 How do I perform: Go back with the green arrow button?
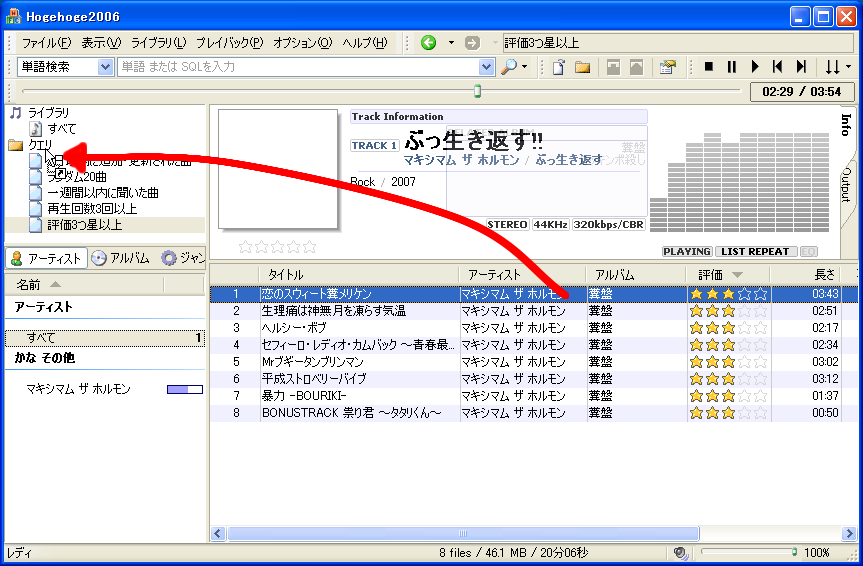428,42
